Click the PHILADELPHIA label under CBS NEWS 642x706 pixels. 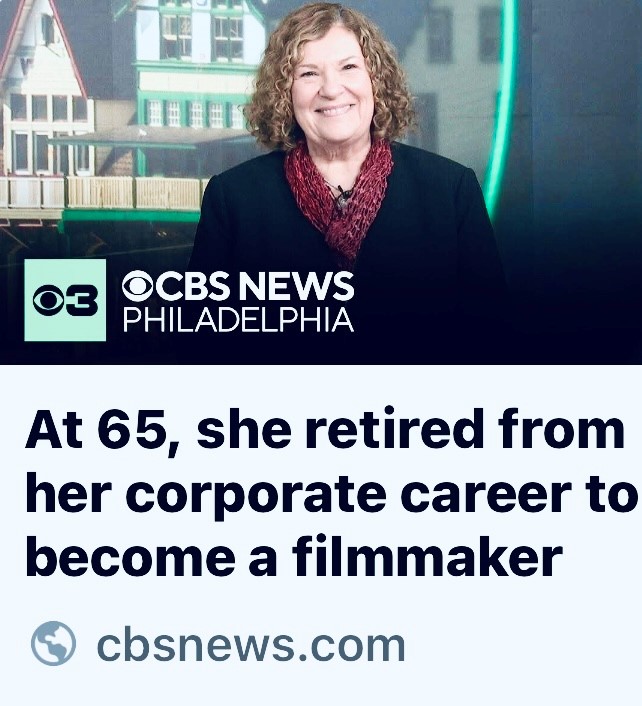pos(239,320)
